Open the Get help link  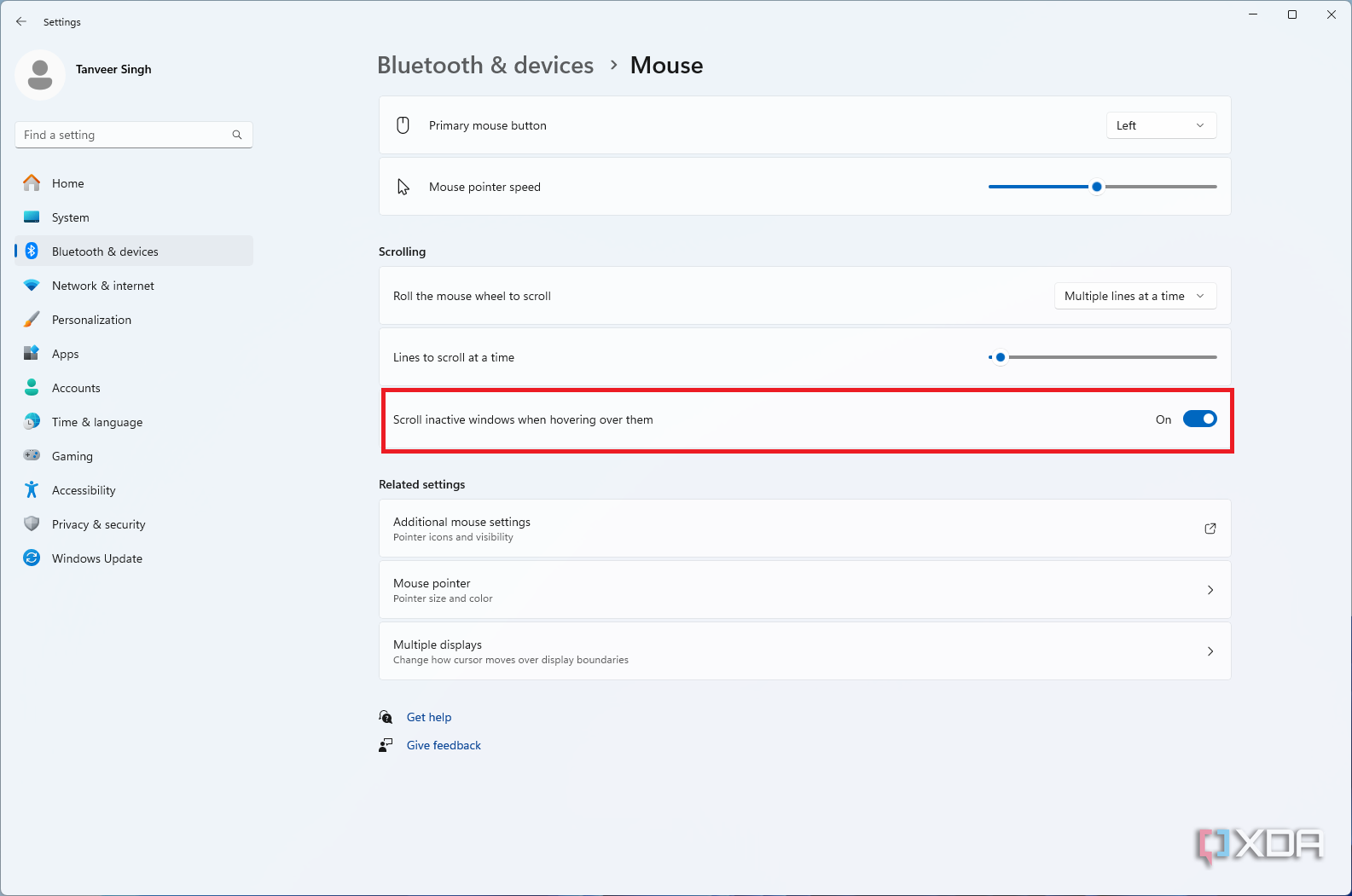click(429, 717)
